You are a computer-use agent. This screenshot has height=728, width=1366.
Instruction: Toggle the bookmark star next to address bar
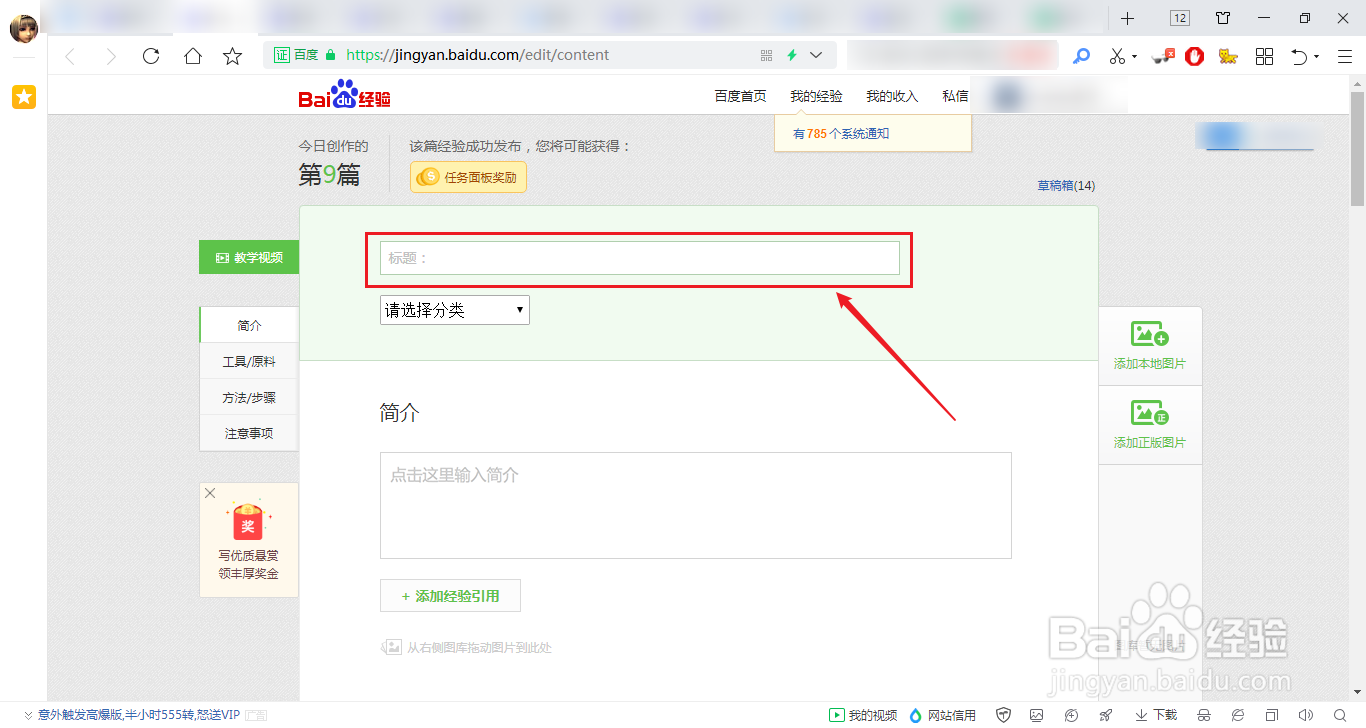[232, 56]
